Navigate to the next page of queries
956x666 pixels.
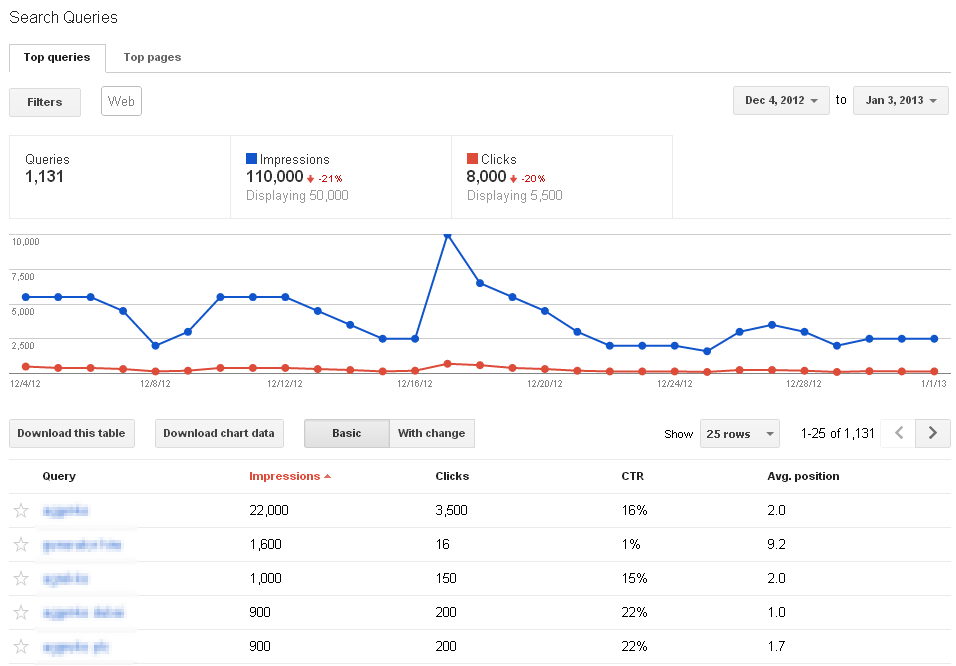coord(932,433)
